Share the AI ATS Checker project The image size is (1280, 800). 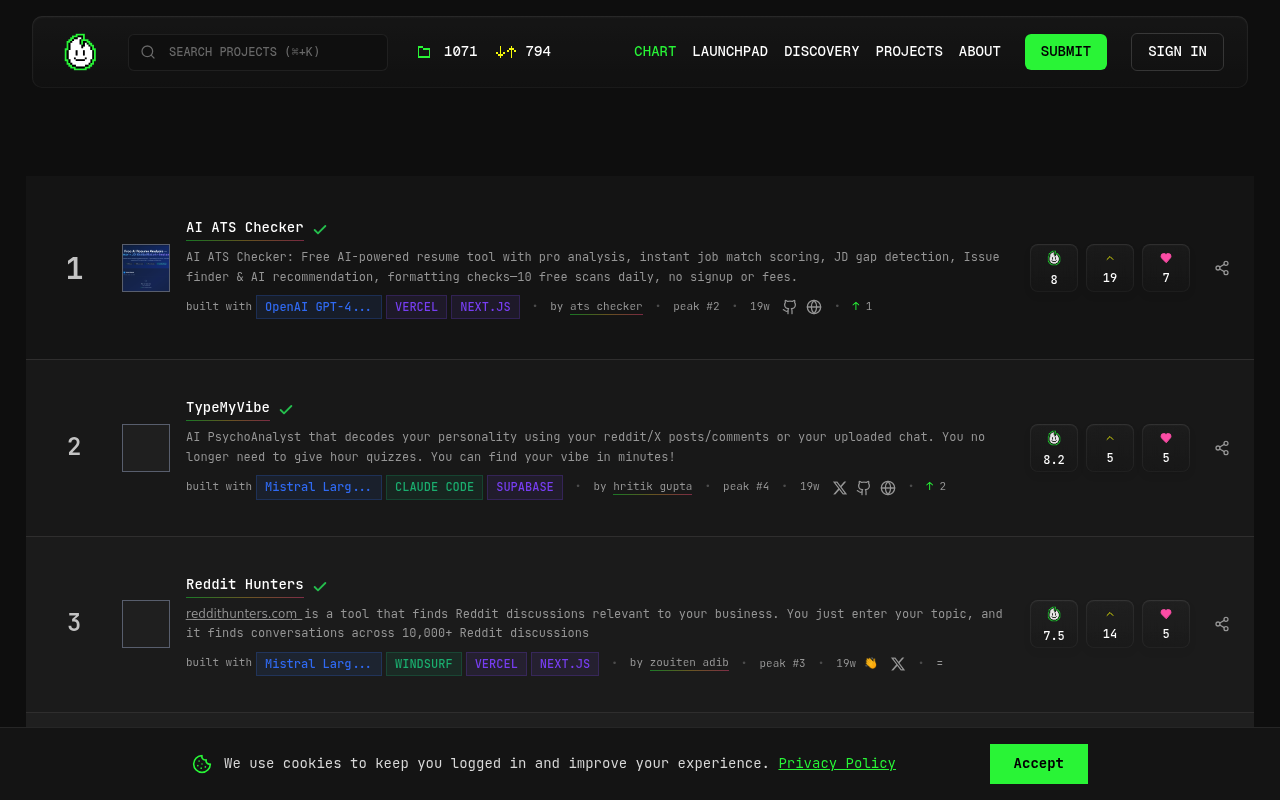(x=1222, y=268)
